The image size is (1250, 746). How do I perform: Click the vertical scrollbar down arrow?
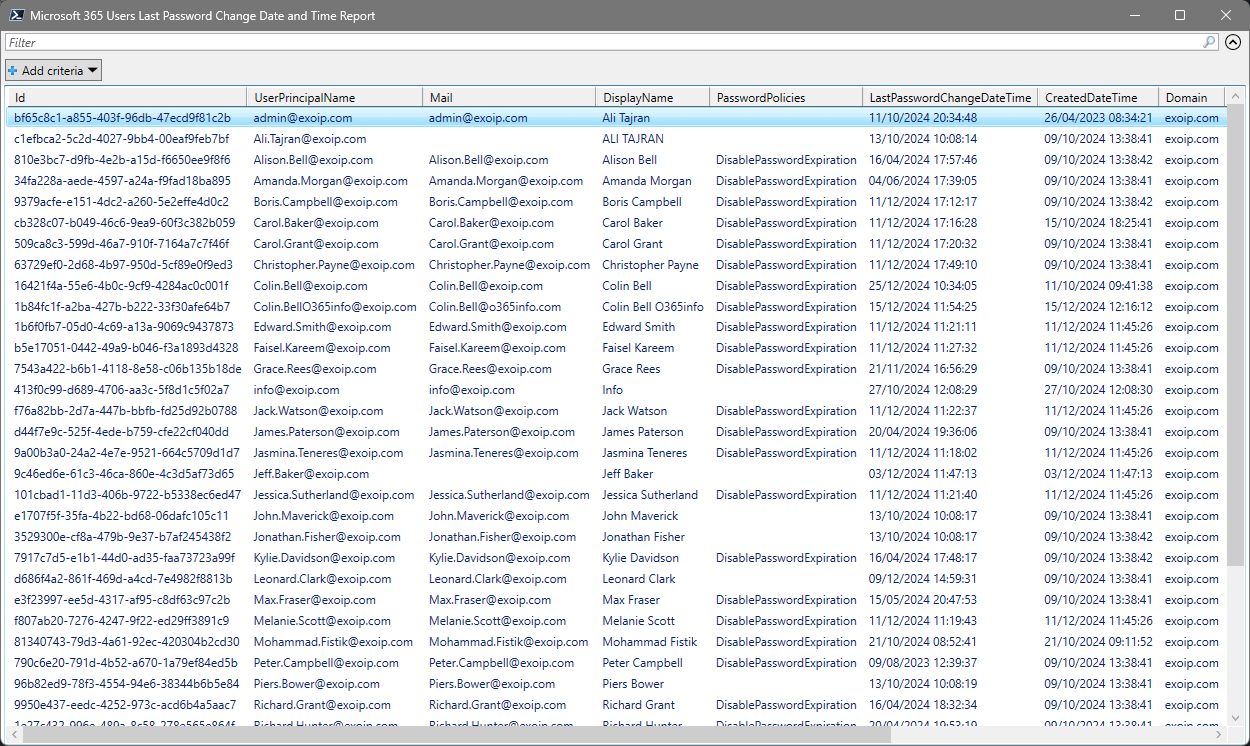pos(1234,719)
